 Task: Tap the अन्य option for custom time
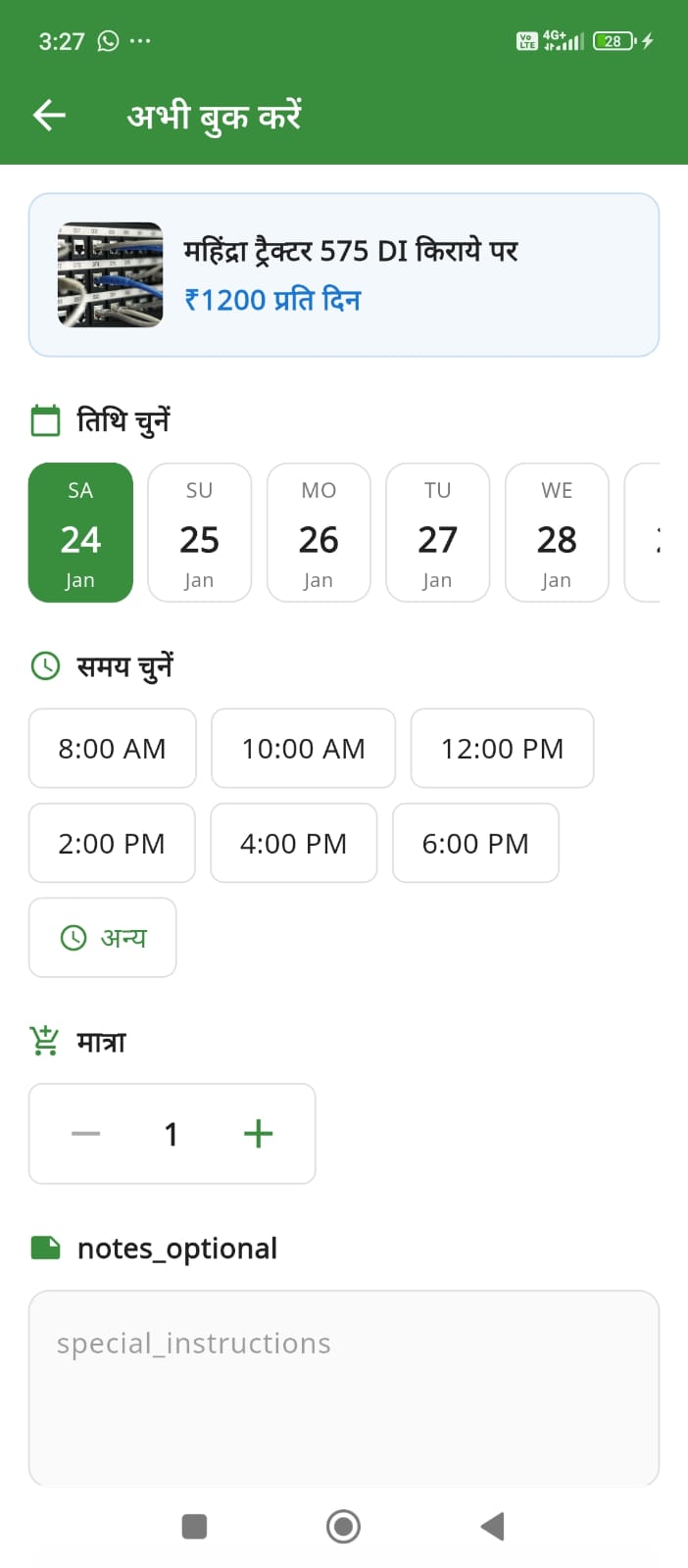tap(103, 937)
